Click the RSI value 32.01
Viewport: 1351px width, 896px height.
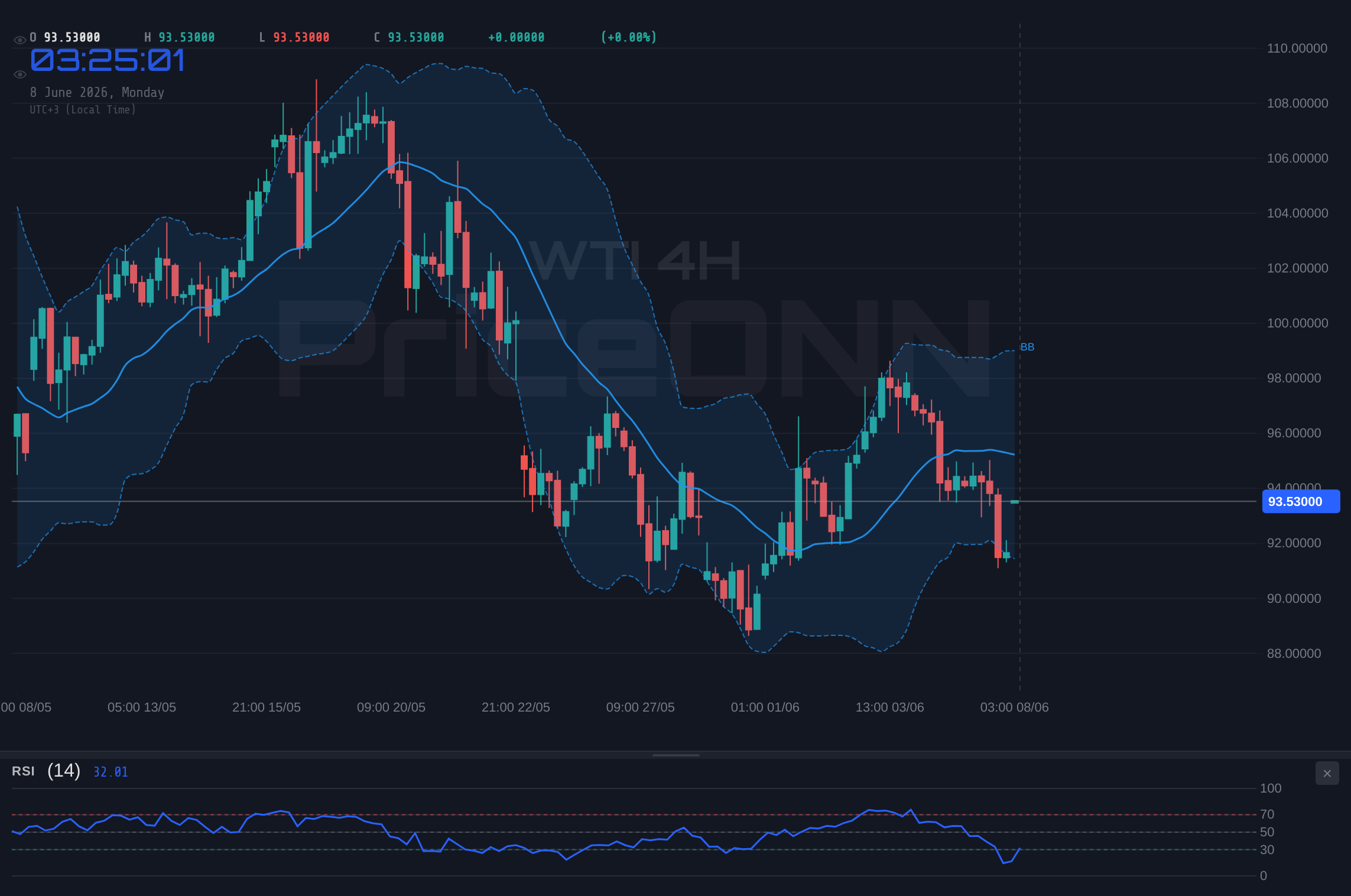coord(111,772)
